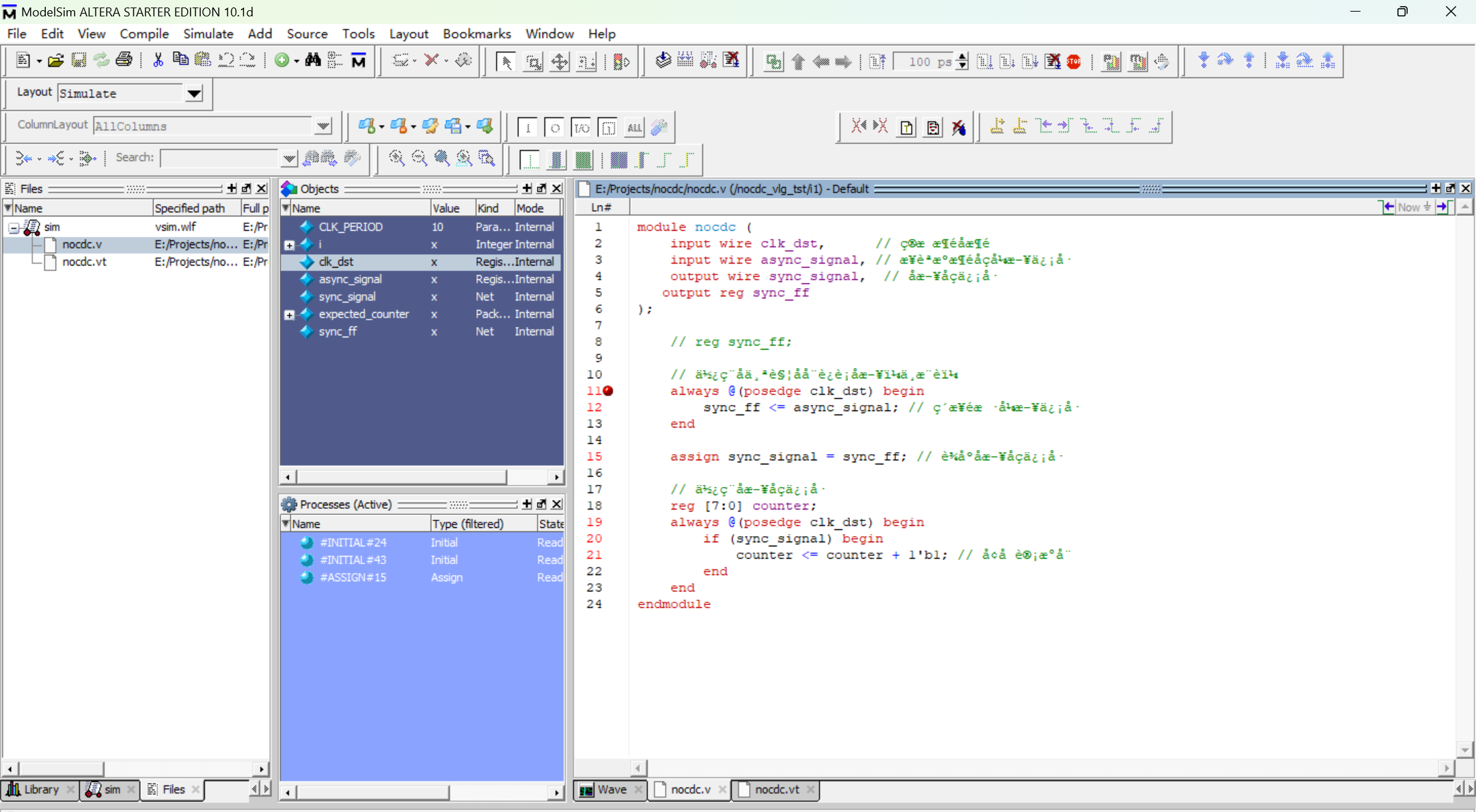Screen dimensions: 1476x812
Task: Toggle the 'ALL' objects filter button
Action: point(634,127)
